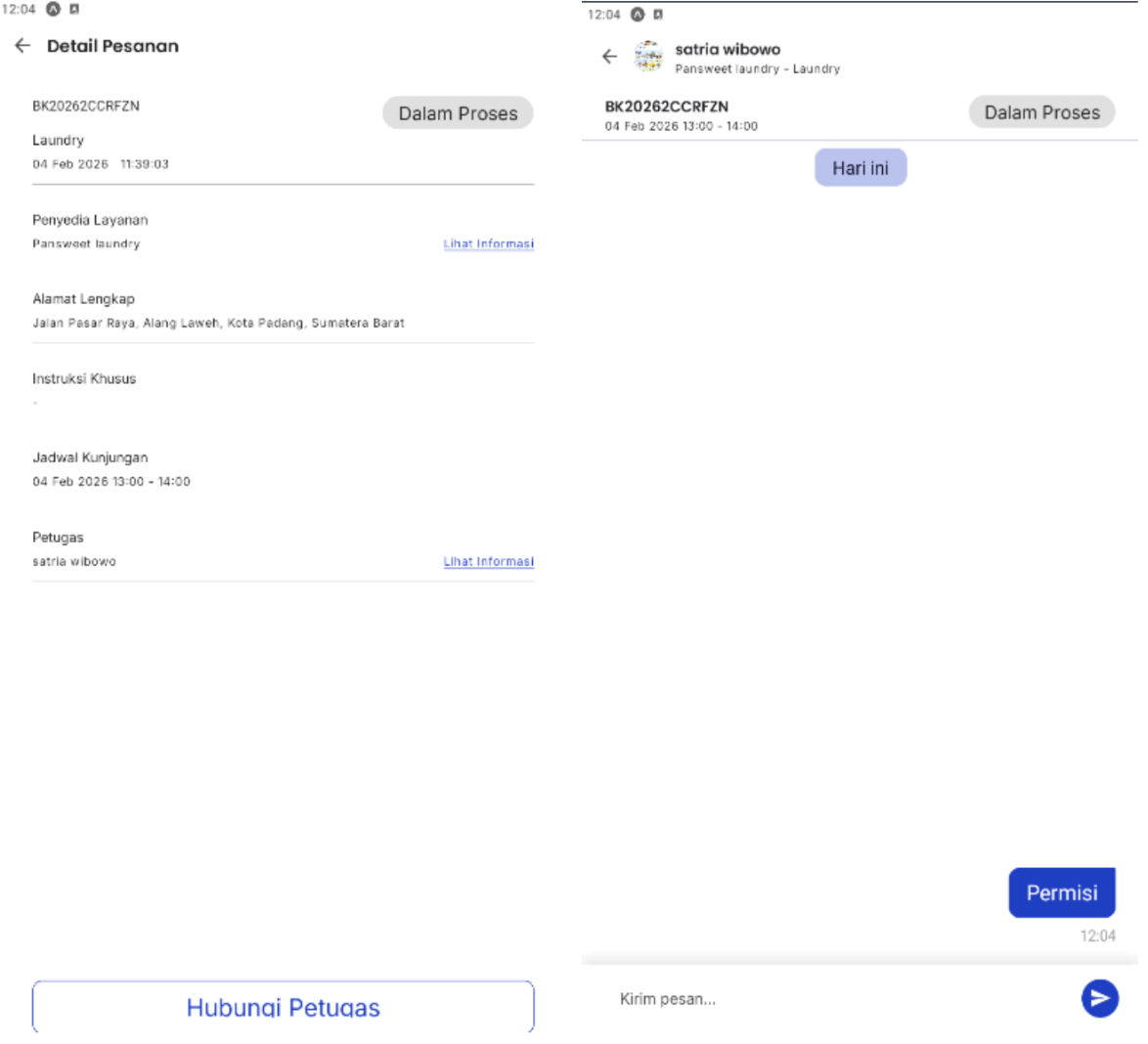Tap the Dalam Proses badge in chat header
This screenshot has height=1044, width=1148.
pyautogui.click(x=1041, y=111)
